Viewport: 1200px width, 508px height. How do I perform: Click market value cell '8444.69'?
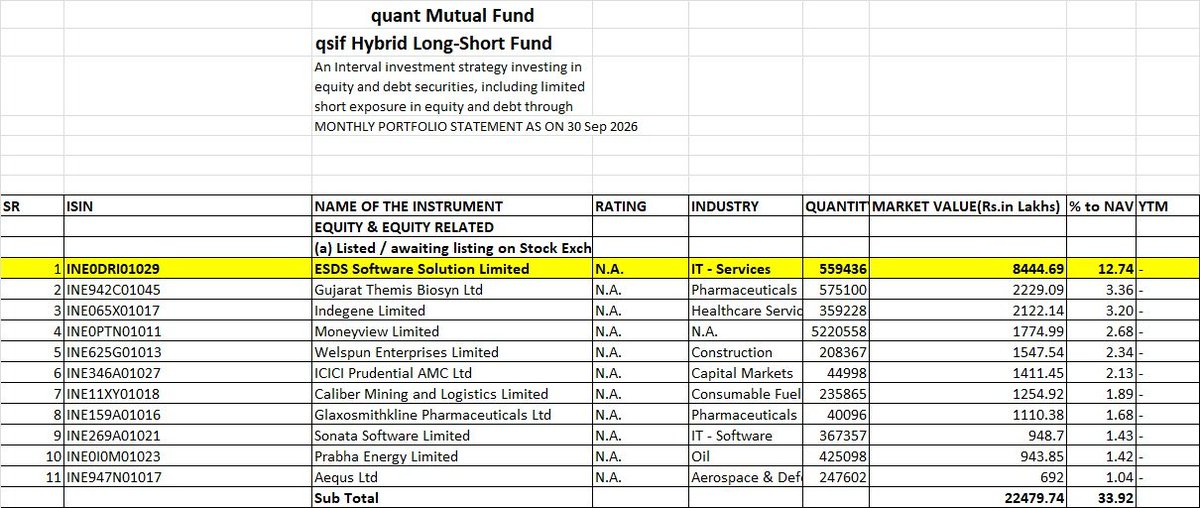(x=968, y=268)
